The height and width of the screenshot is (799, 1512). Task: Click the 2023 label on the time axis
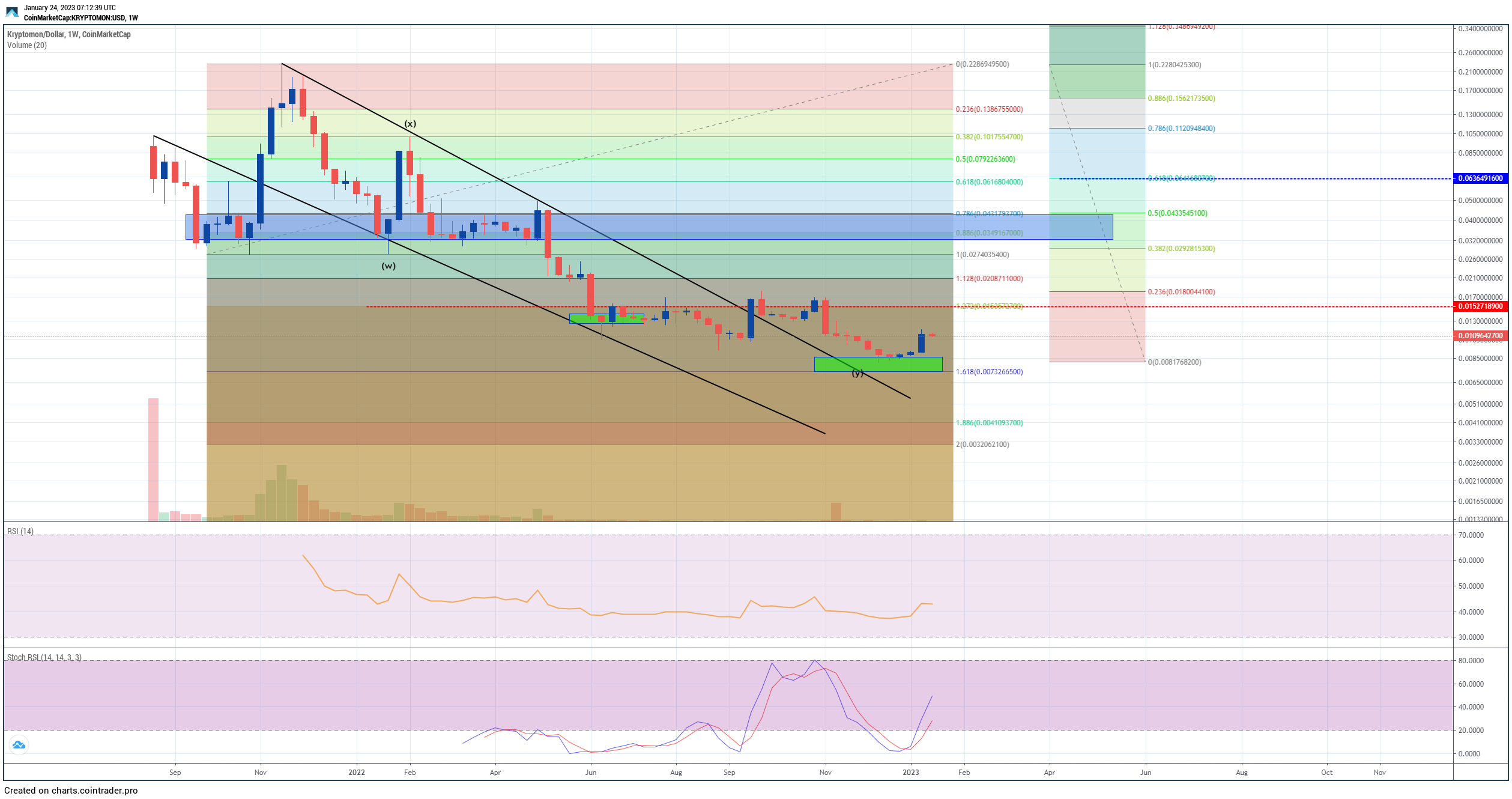pyautogui.click(x=910, y=772)
